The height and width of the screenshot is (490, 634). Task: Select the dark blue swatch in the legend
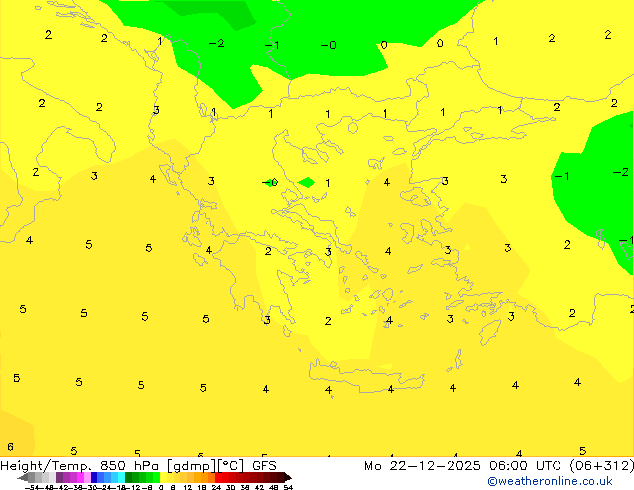(x=94, y=477)
